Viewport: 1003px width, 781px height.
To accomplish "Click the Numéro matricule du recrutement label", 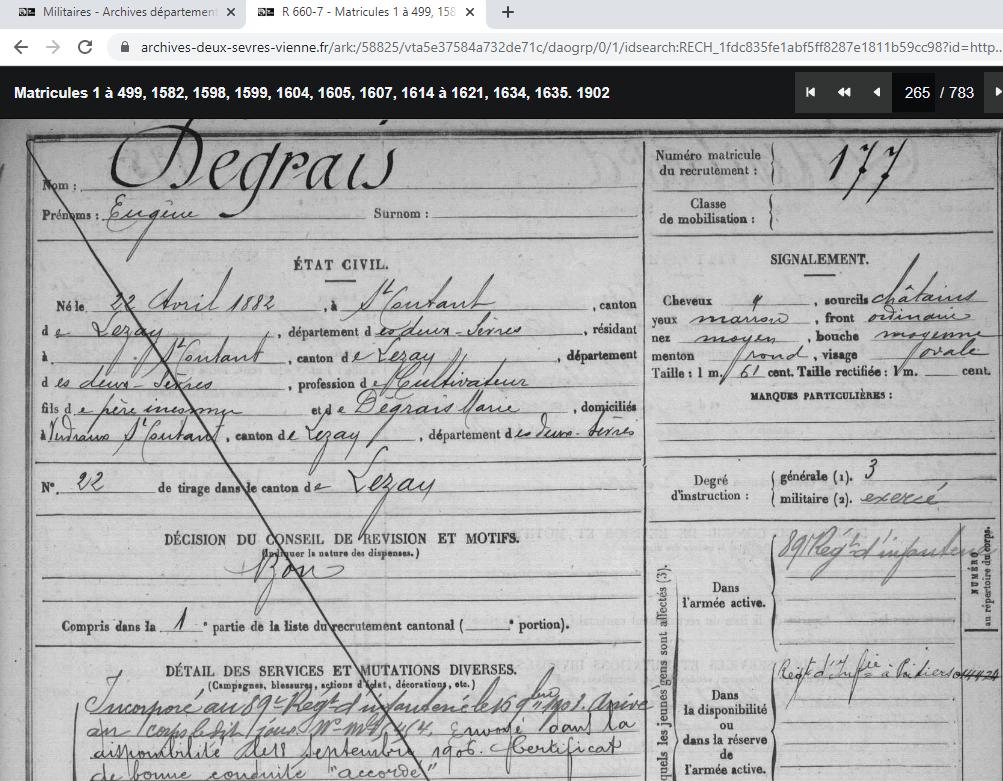I will [707, 162].
